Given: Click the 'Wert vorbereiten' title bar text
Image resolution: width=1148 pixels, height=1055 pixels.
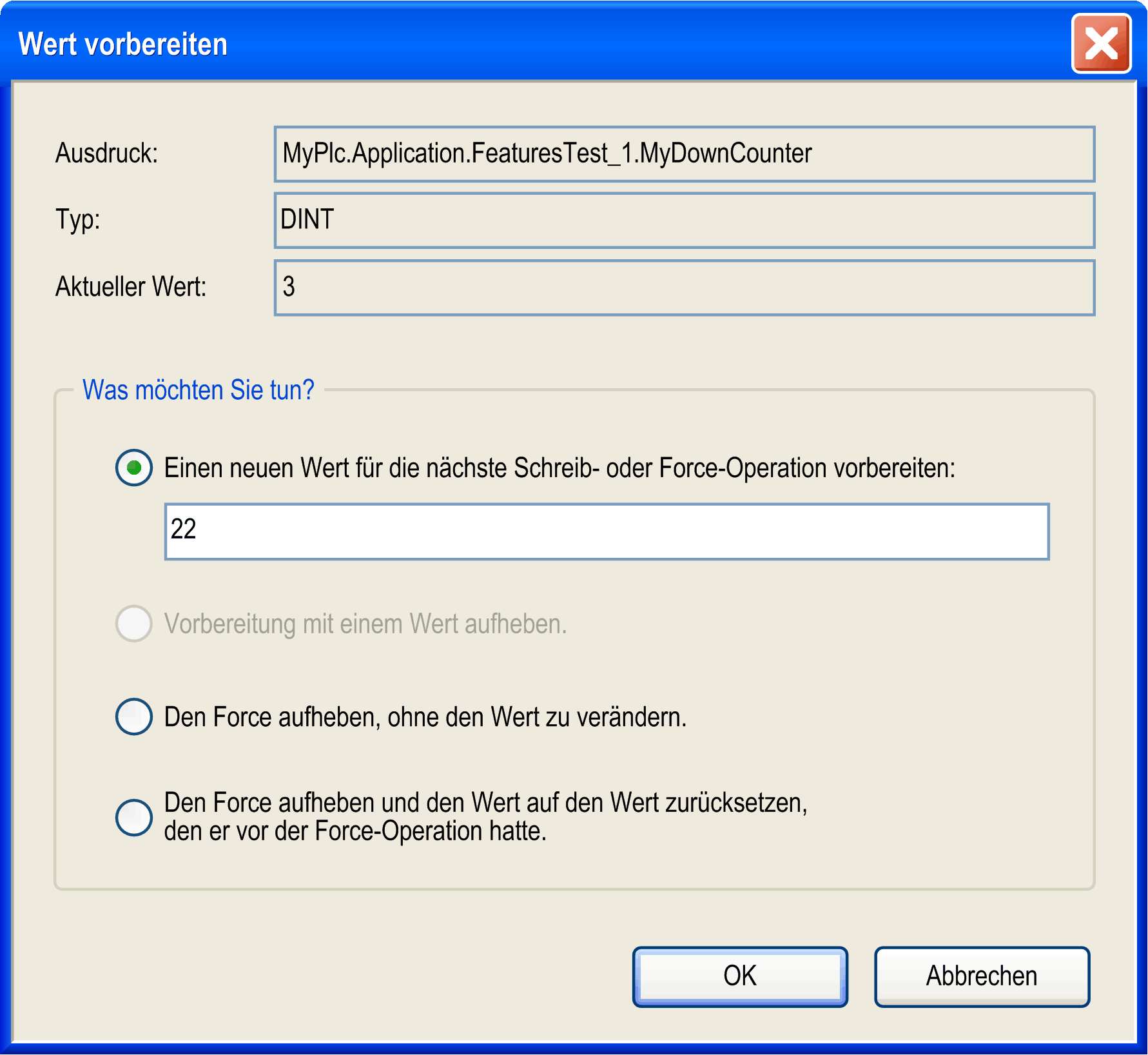Looking at the screenshot, I should point(122,44).
